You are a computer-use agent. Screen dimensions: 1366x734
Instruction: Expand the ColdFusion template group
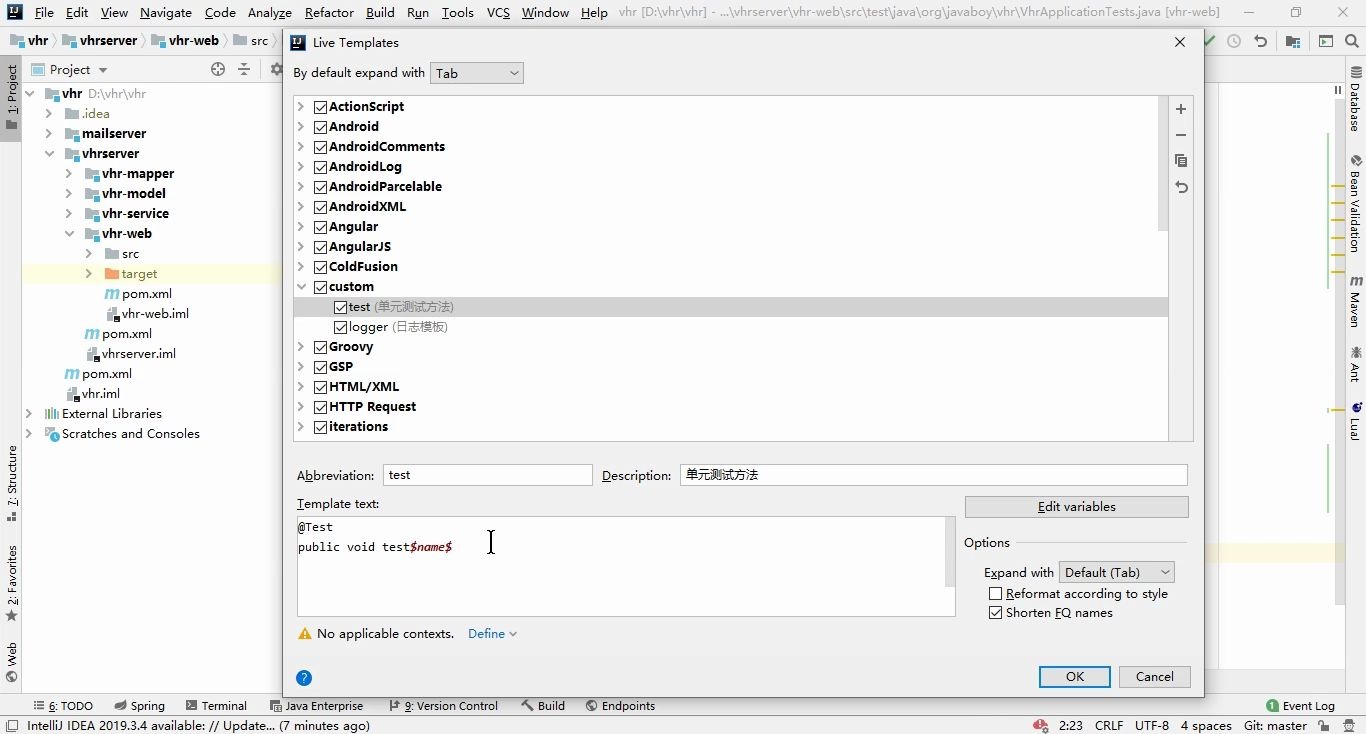pos(301,267)
